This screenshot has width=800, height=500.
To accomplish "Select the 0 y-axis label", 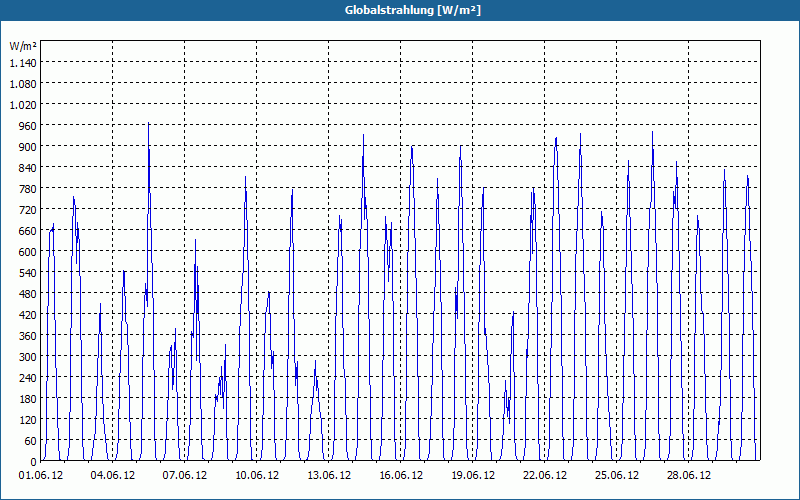I will [34, 462].
